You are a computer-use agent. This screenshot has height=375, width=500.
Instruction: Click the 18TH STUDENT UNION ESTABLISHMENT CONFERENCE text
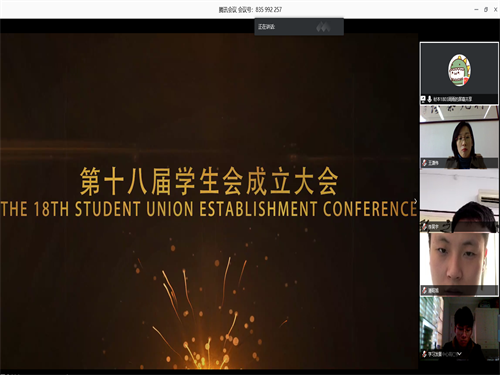[x=225, y=209]
